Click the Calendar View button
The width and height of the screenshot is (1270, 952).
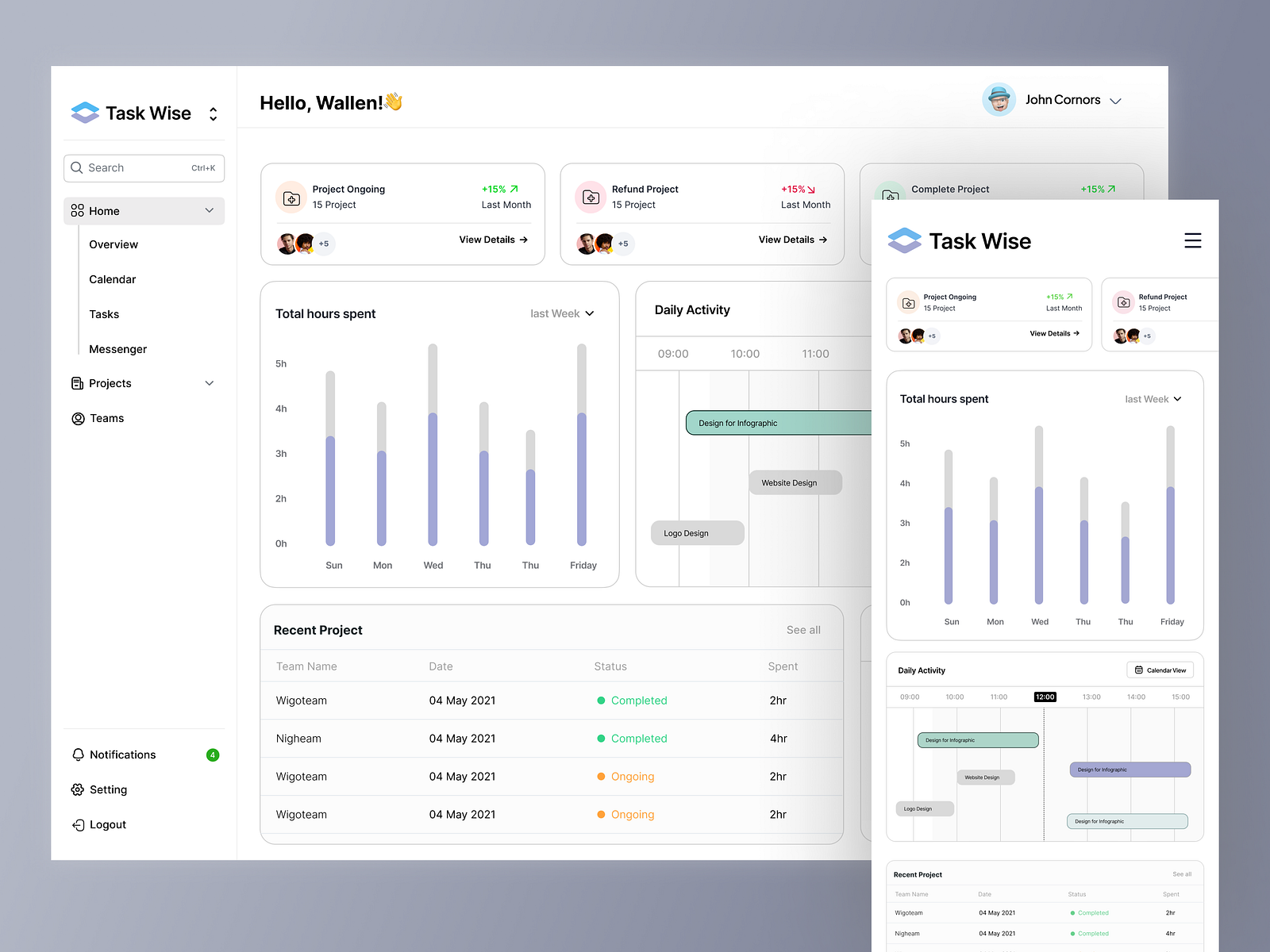pyautogui.click(x=1160, y=670)
